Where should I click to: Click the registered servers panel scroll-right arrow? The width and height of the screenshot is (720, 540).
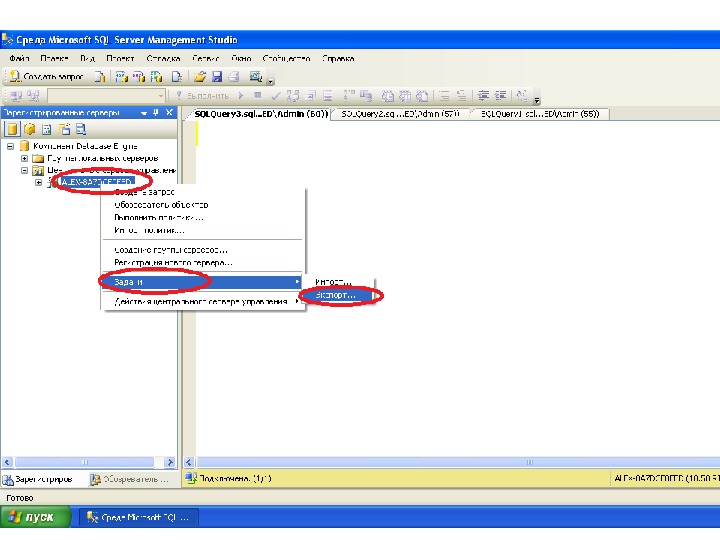pyautogui.click(x=169, y=462)
